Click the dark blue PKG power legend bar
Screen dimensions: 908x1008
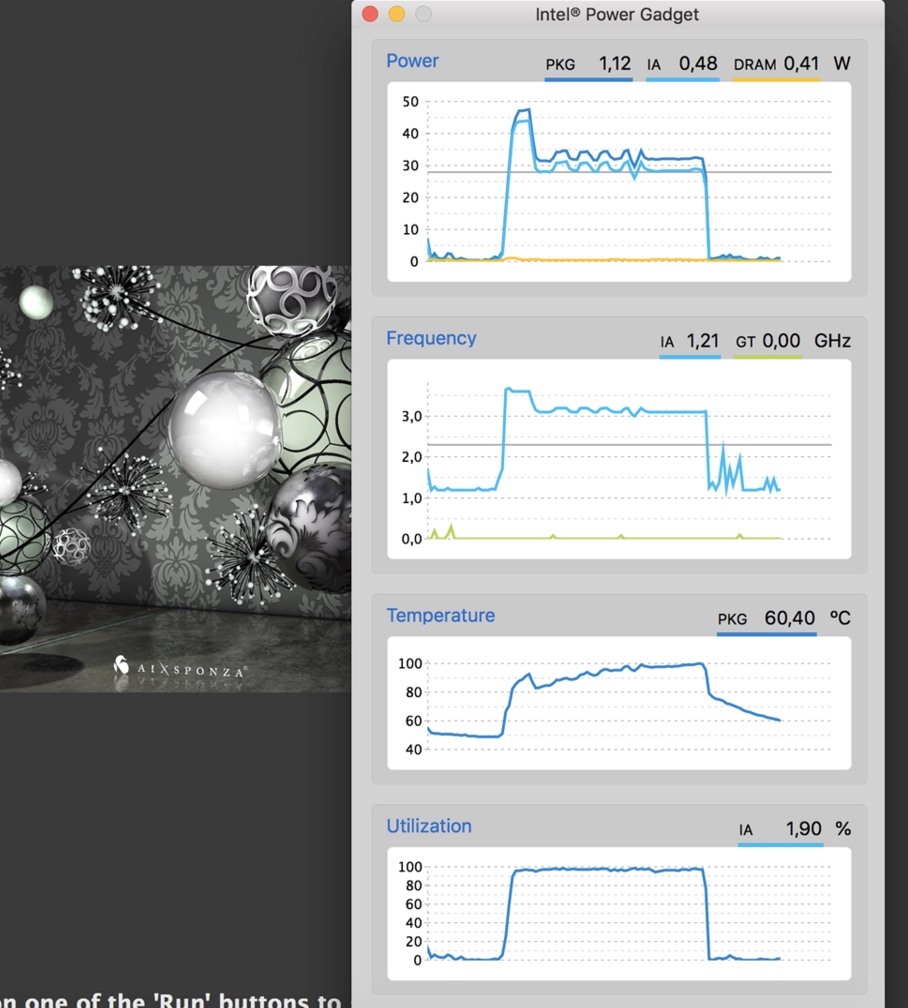coord(588,80)
